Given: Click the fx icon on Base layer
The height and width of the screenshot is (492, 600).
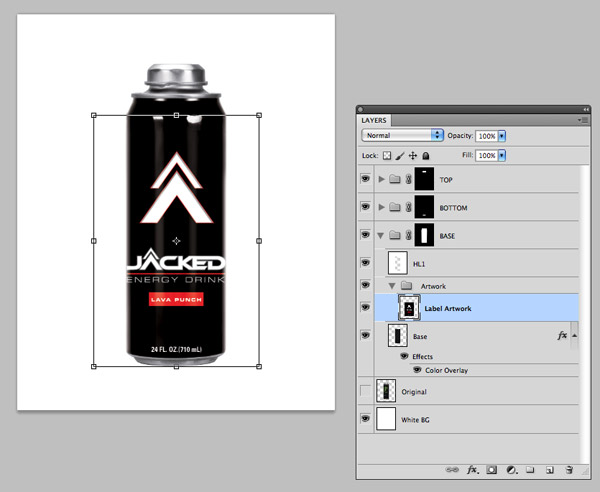Looking at the screenshot, I should 562,336.
